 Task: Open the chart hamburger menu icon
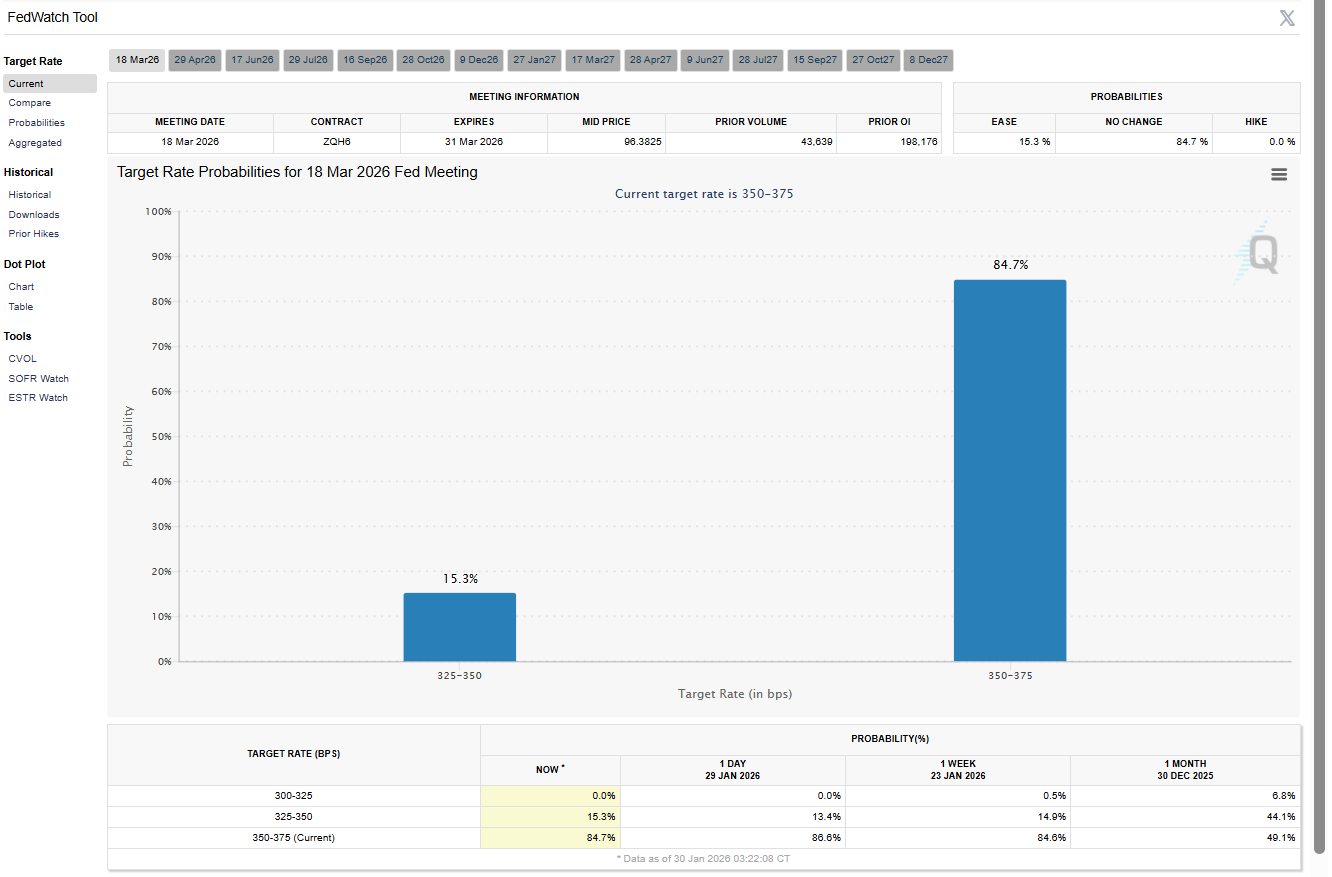1278,174
